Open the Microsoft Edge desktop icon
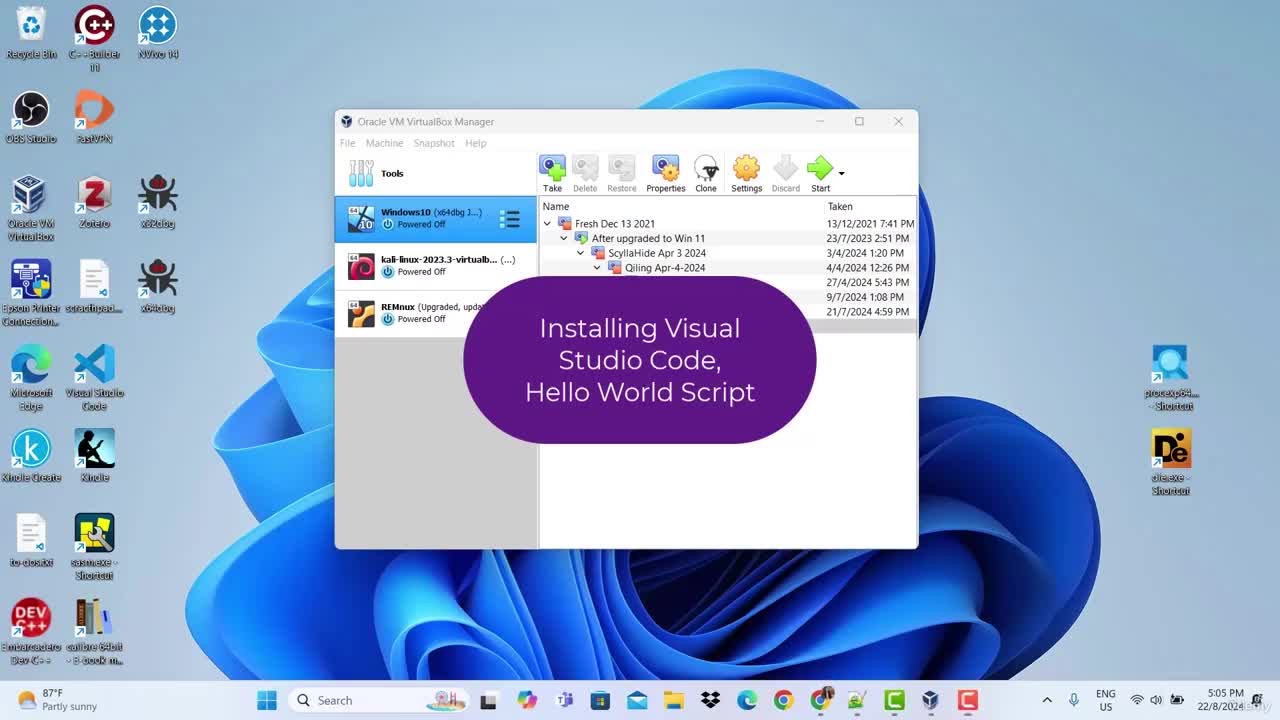Viewport: 1280px width, 720px height. pyautogui.click(x=31, y=378)
